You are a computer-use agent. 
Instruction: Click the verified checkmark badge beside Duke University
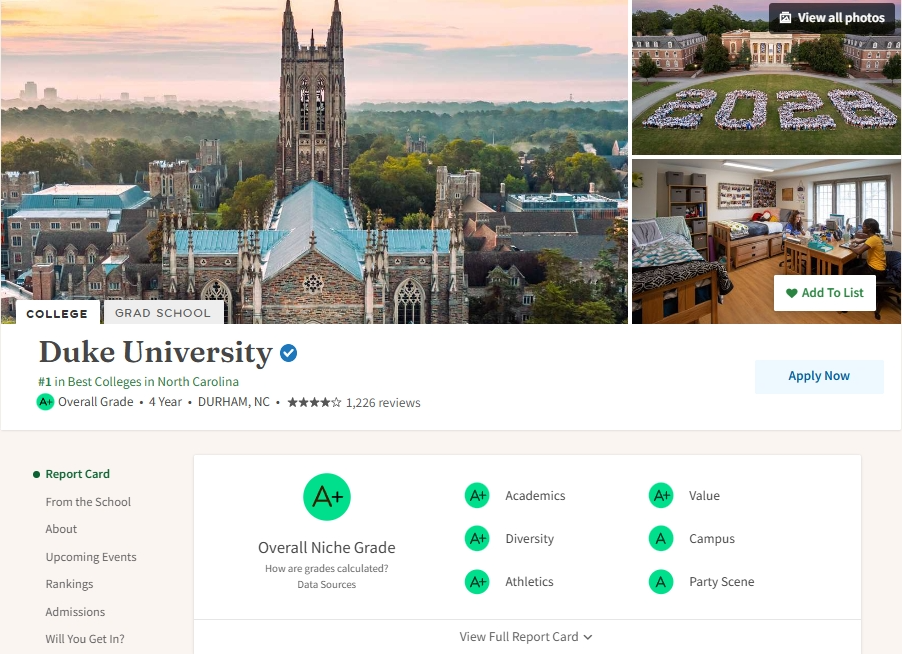click(x=288, y=353)
